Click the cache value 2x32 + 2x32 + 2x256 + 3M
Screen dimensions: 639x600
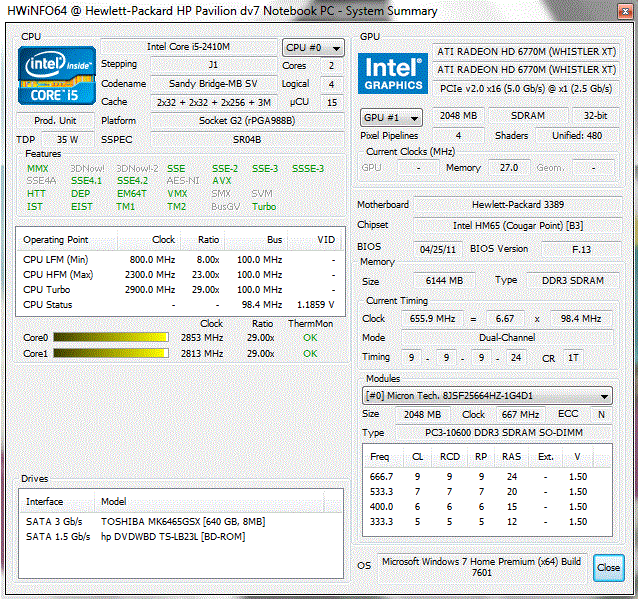coord(213,102)
